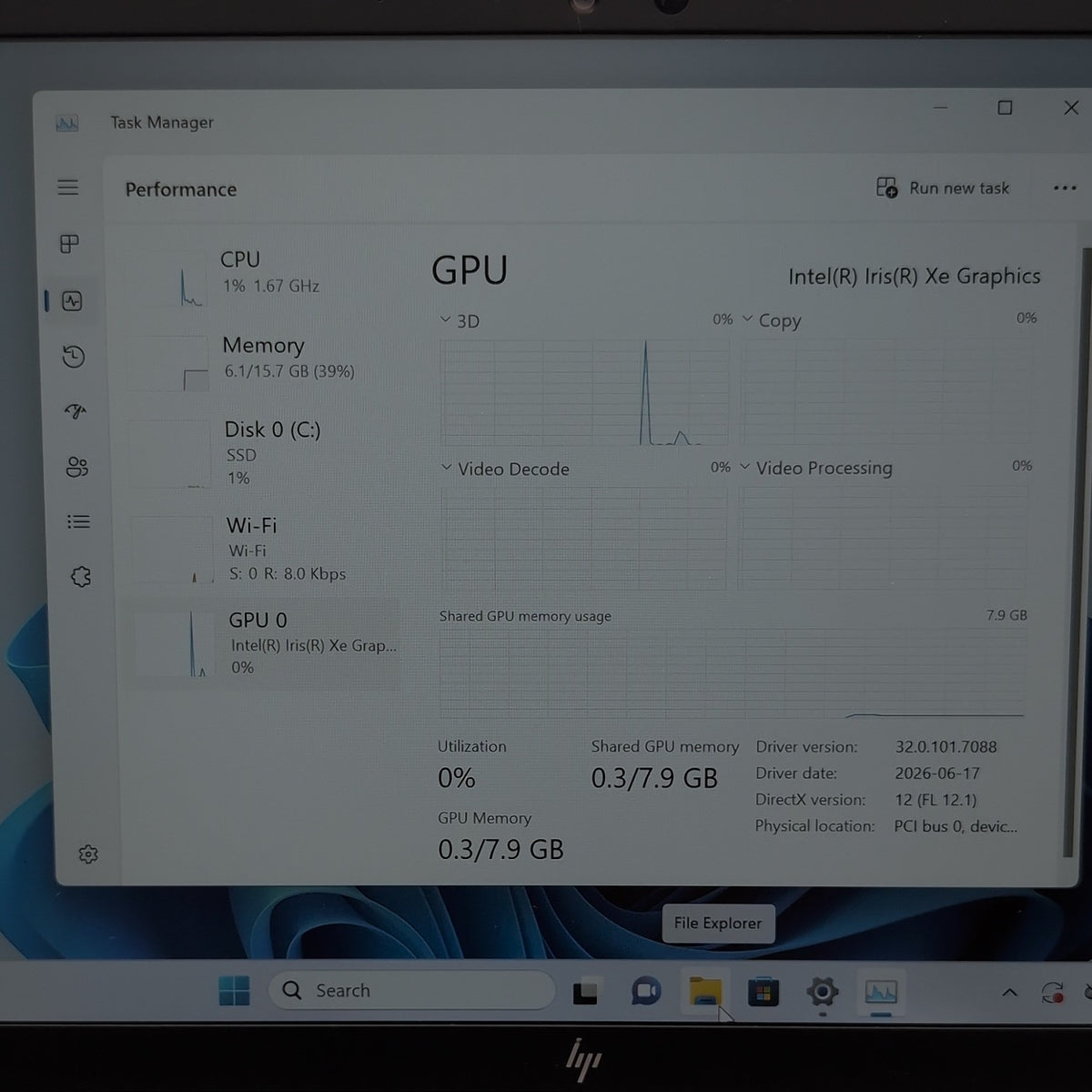The width and height of the screenshot is (1092, 1092).
Task: Open the Teams video chat taskbar icon
Action: pos(645,991)
